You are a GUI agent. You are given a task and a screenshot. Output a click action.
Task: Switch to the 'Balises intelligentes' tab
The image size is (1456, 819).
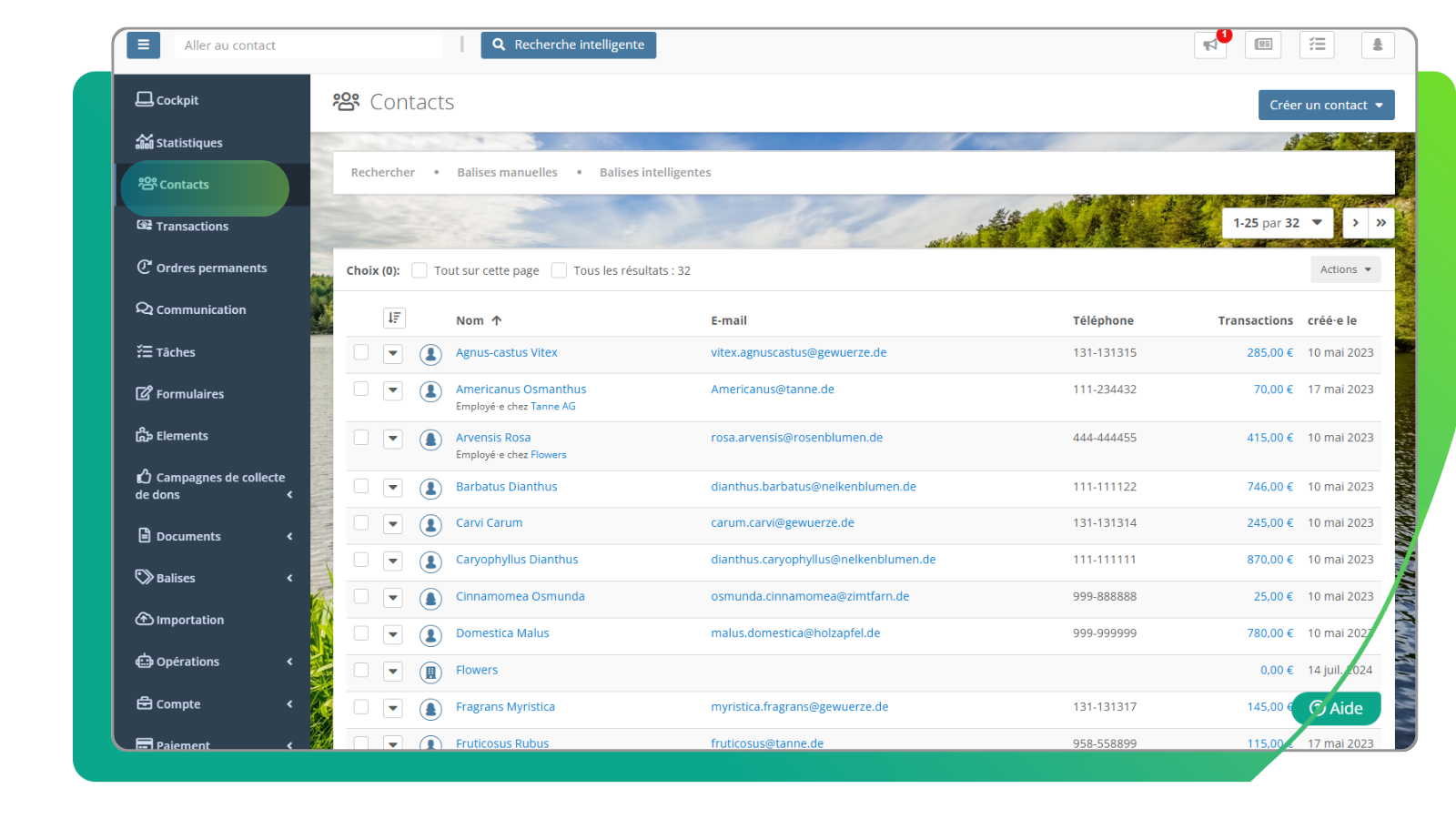[x=654, y=173]
